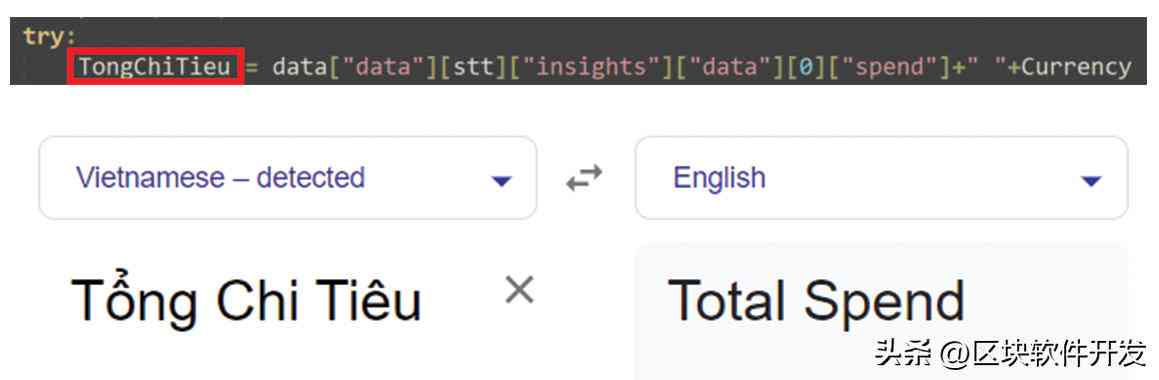Click the equals sign after TongChiTieu
The width and height of the screenshot is (1159, 380).
tap(251, 68)
